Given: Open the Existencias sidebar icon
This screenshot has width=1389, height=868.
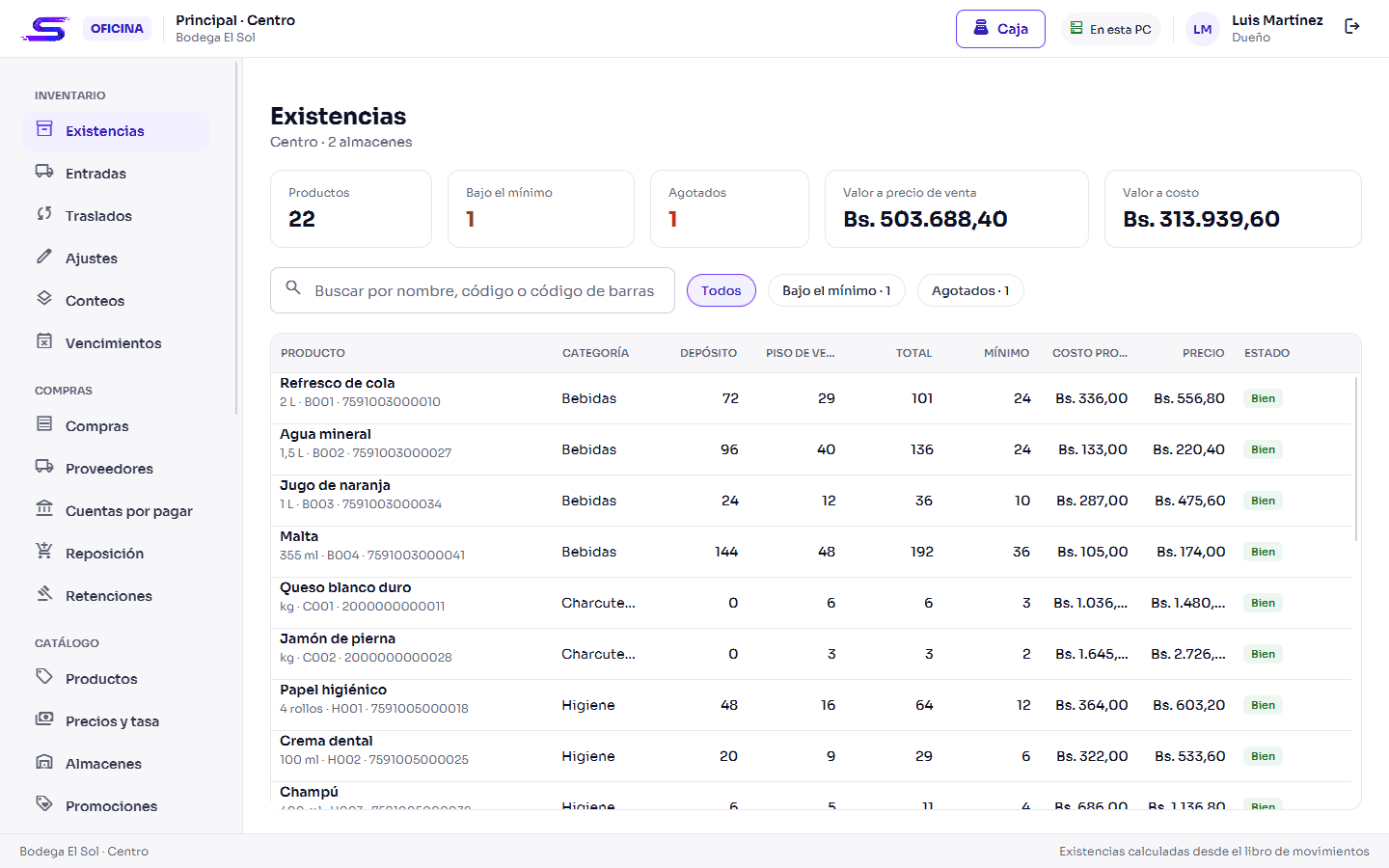Looking at the screenshot, I should 44,129.
